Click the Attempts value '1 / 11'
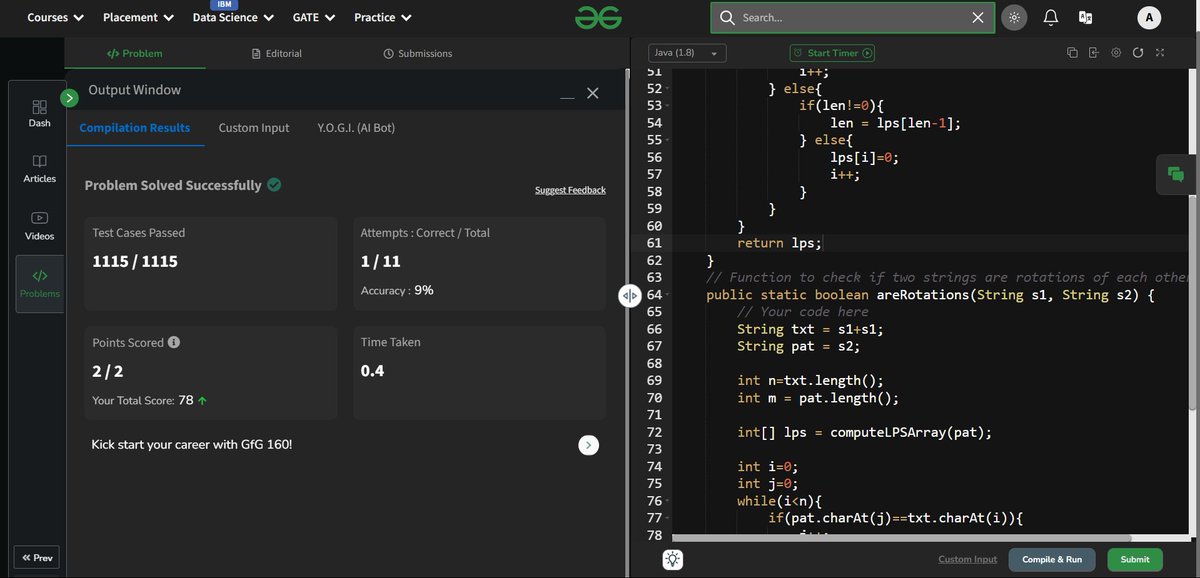The width and height of the screenshot is (1200, 578). 382,262
